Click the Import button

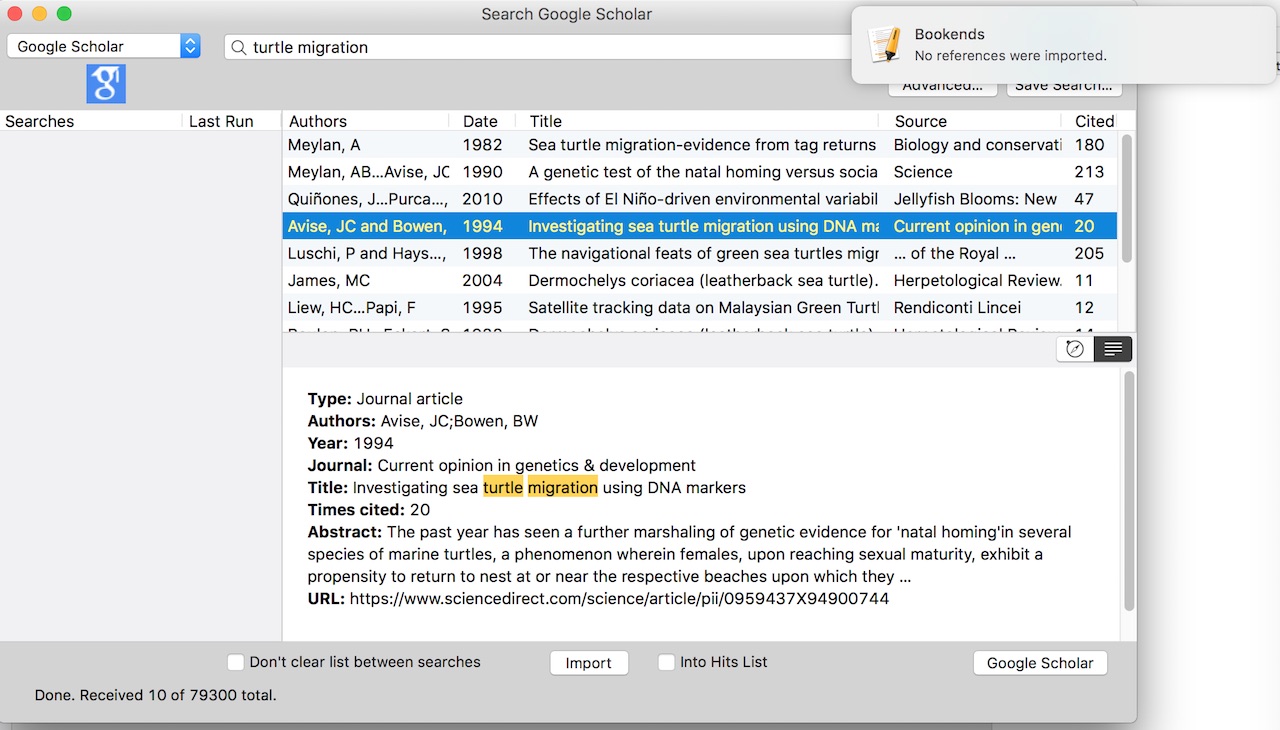589,663
